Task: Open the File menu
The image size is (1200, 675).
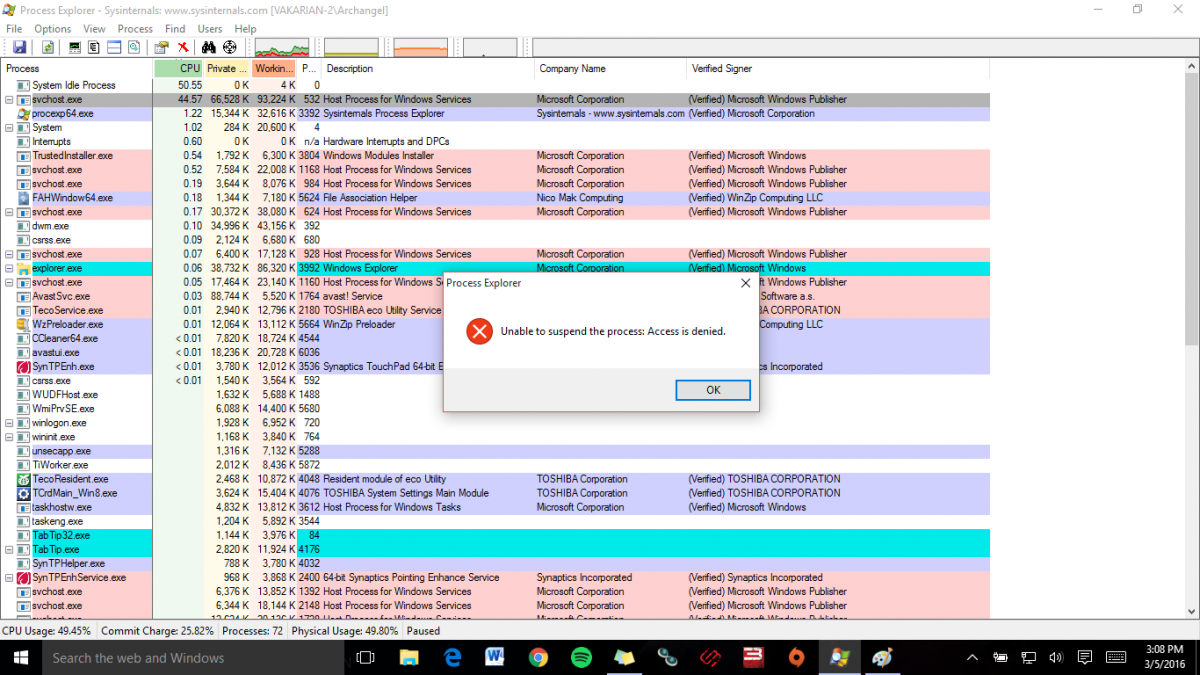Action: [14, 29]
